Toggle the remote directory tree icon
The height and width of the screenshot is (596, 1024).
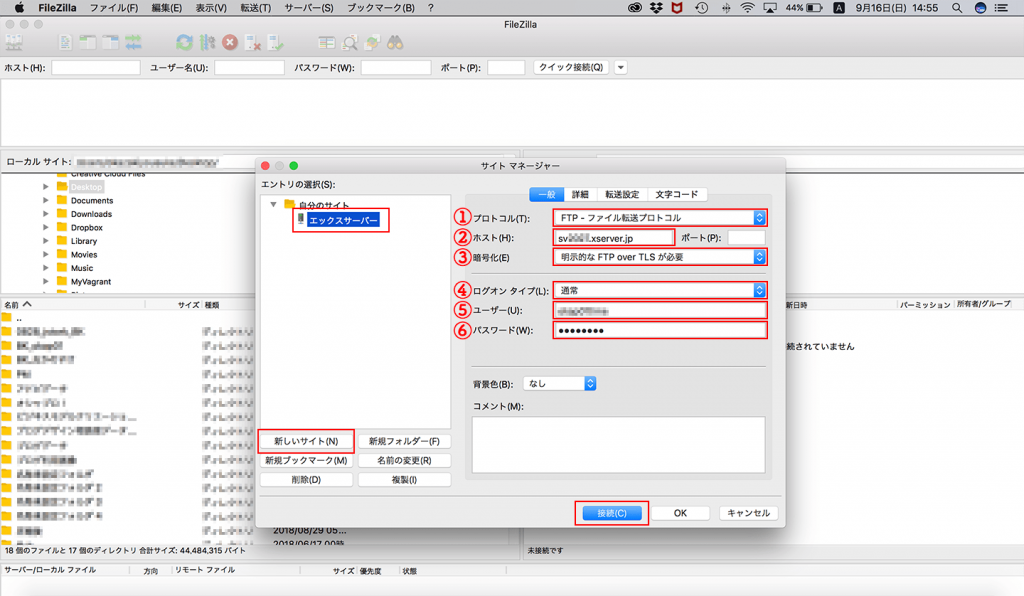coord(110,43)
